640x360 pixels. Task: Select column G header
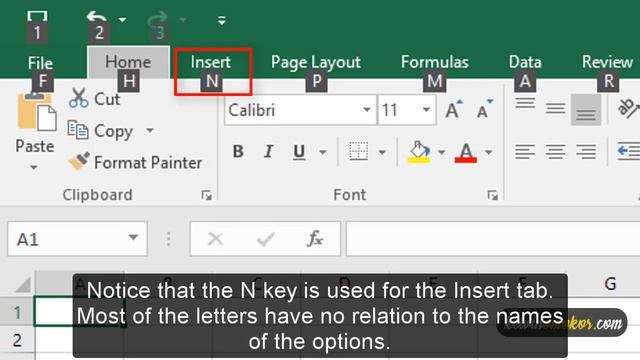(610, 283)
